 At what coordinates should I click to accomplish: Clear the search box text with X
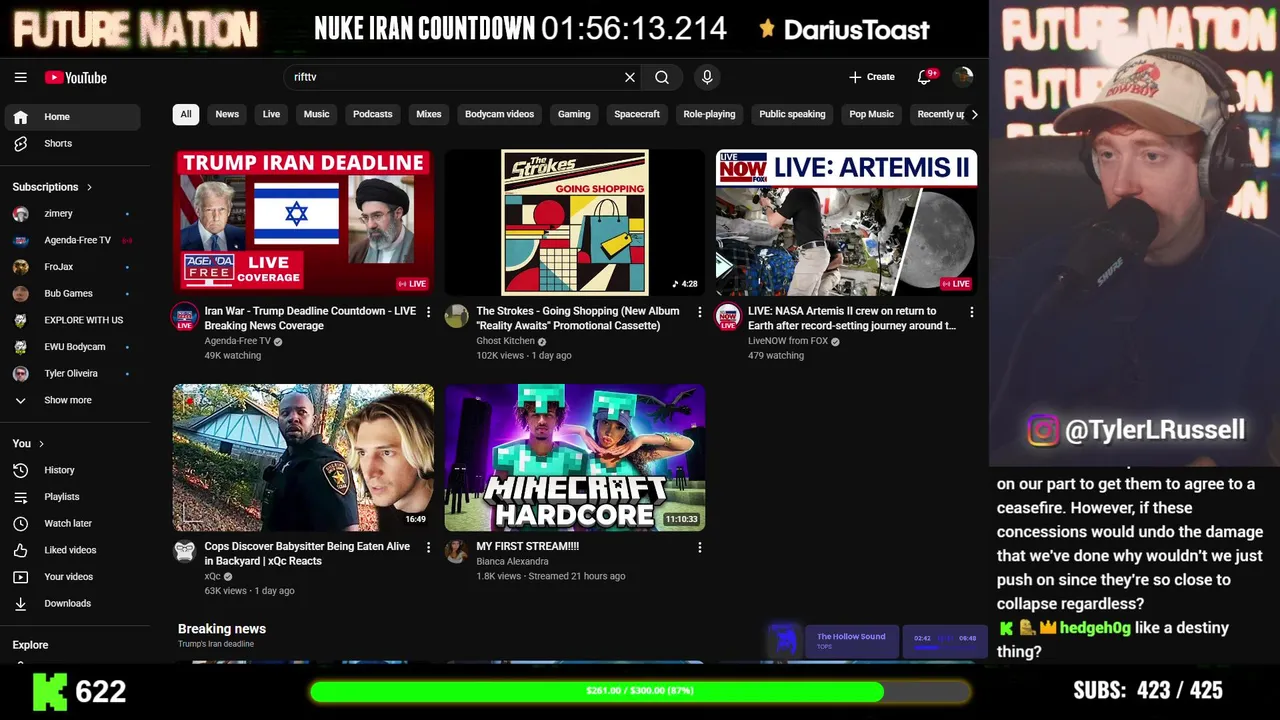[x=630, y=77]
